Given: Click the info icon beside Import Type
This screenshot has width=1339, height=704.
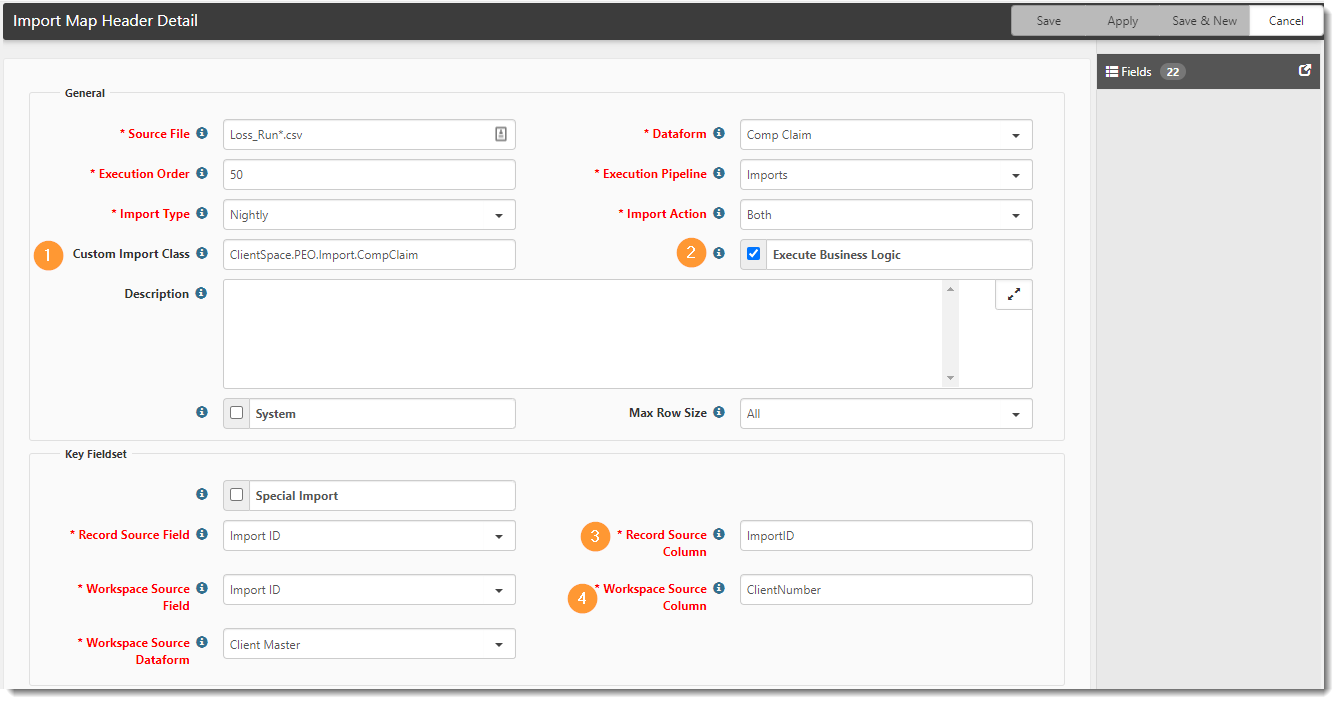Looking at the screenshot, I should coord(202,213).
